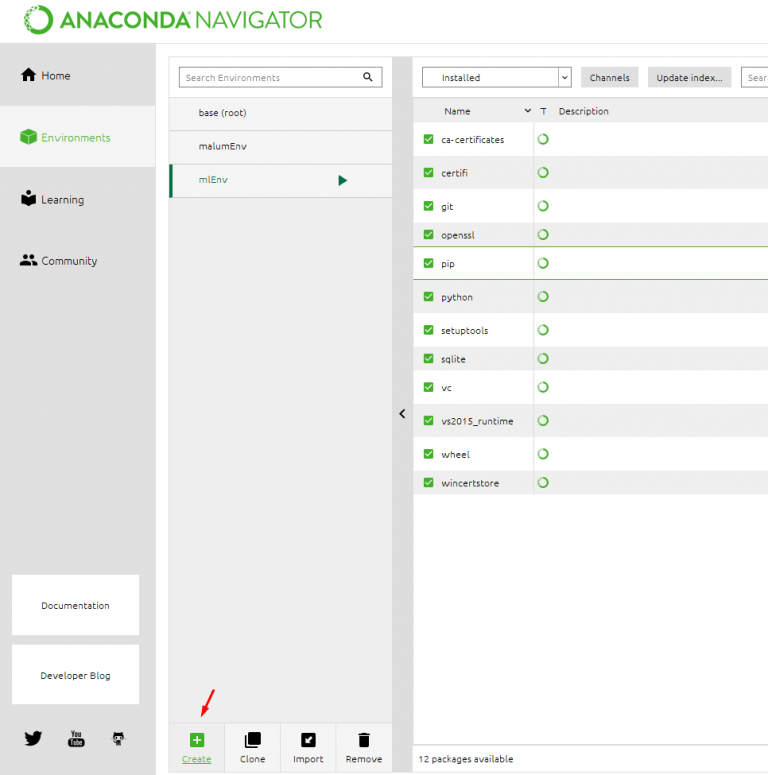768x775 pixels.
Task: Click the Update index... button
Action: (689, 78)
